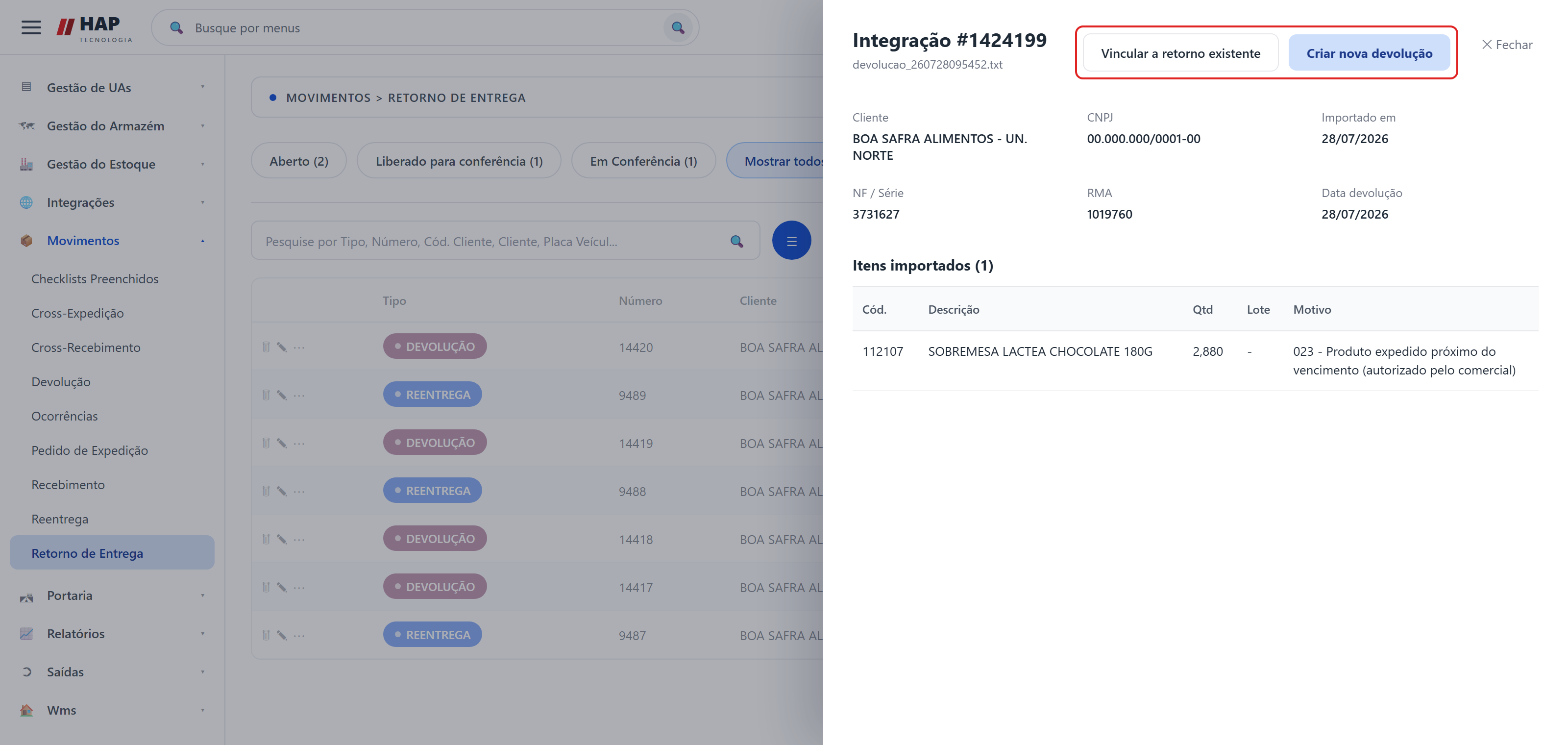Click description SOBREMESA LACTEA CHOCOLATE 180G
The image size is (1568, 745).
pos(1040,351)
